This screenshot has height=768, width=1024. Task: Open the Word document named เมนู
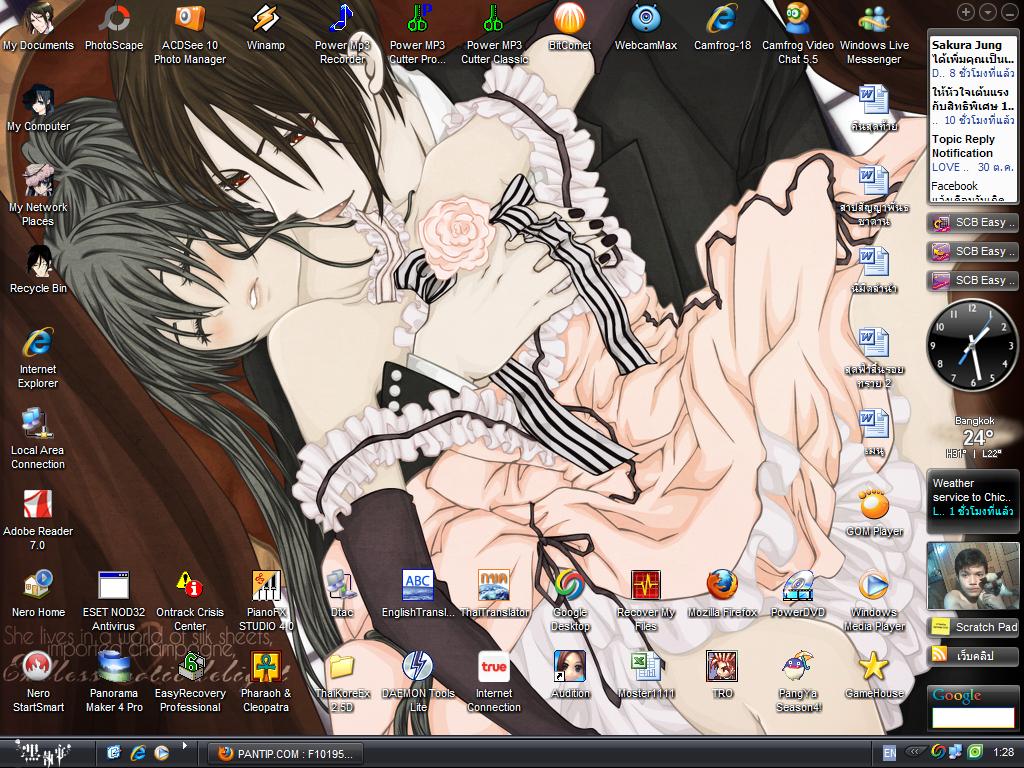(x=874, y=432)
